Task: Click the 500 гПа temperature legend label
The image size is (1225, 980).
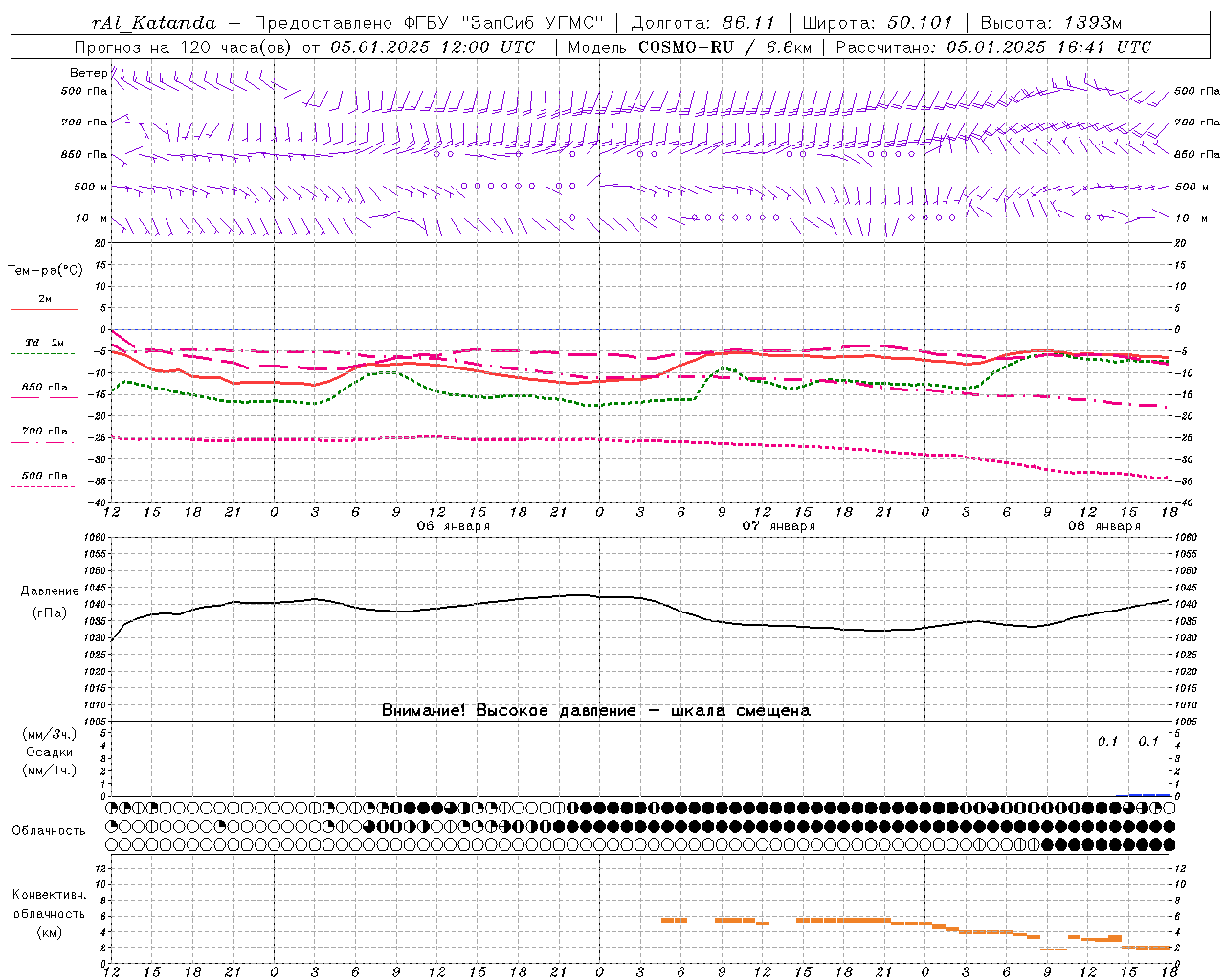Action: tap(45, 476)
